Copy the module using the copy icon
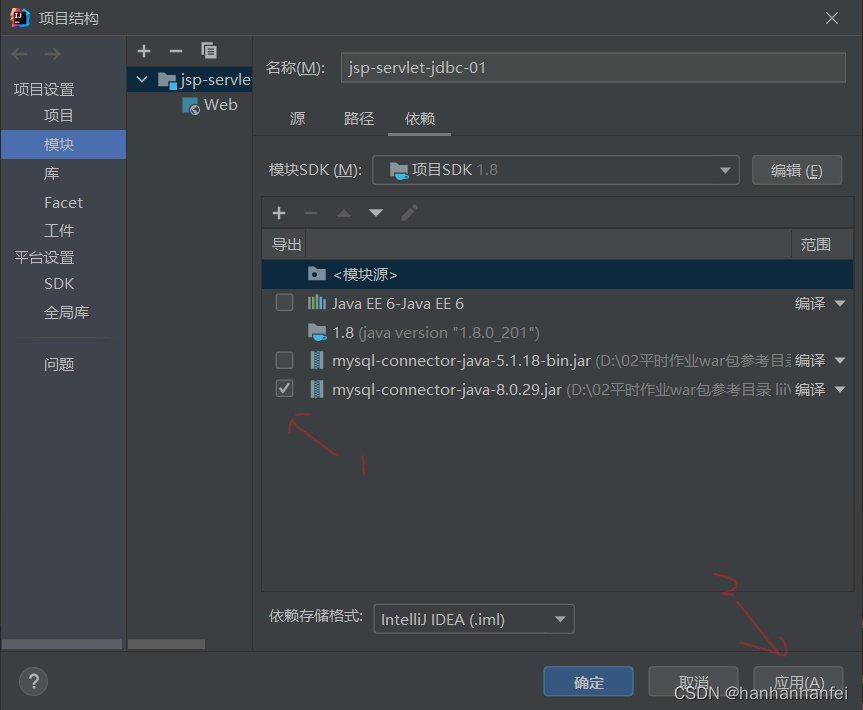 point(209,50)
